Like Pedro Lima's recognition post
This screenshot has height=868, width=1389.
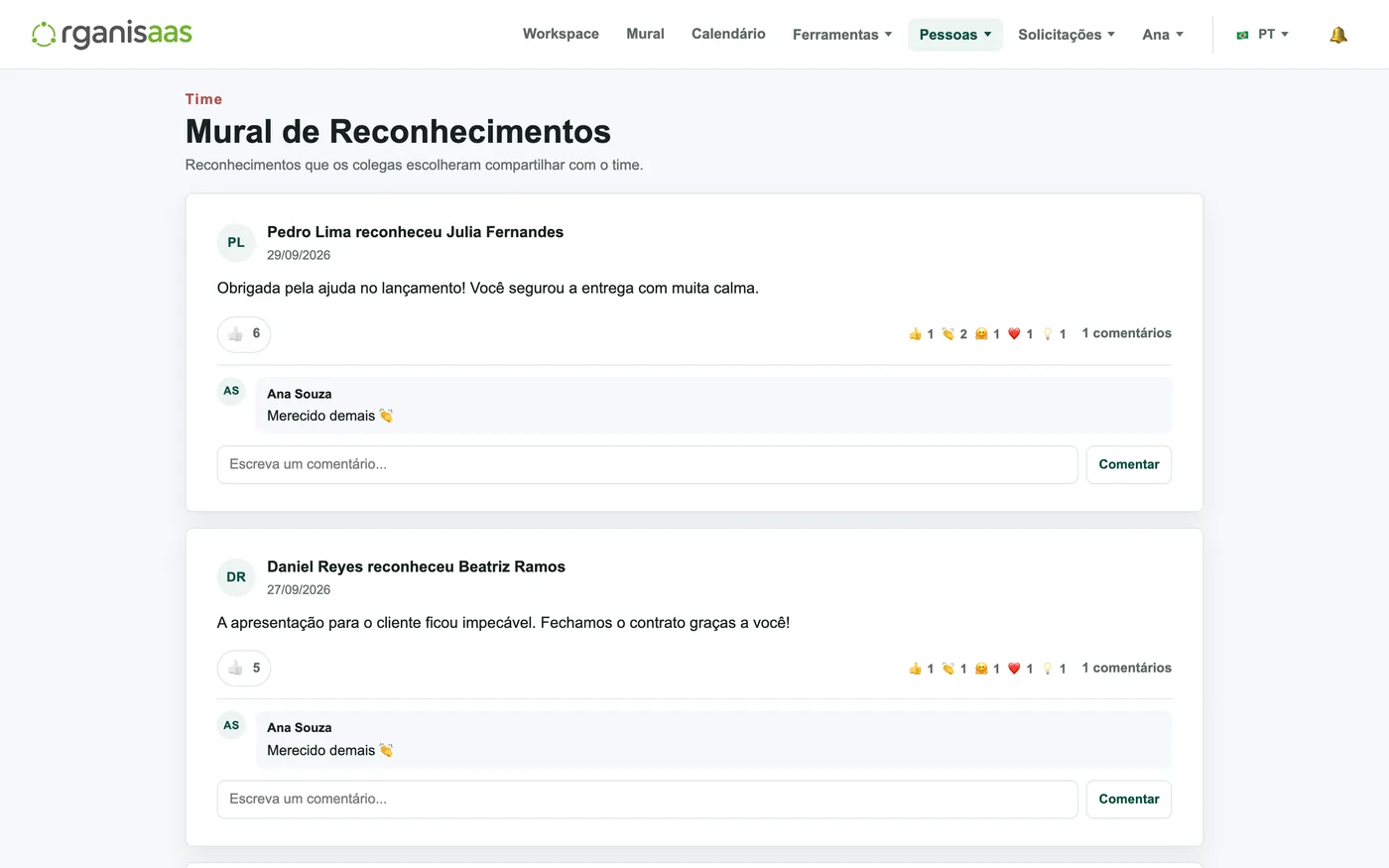[244, 334]
